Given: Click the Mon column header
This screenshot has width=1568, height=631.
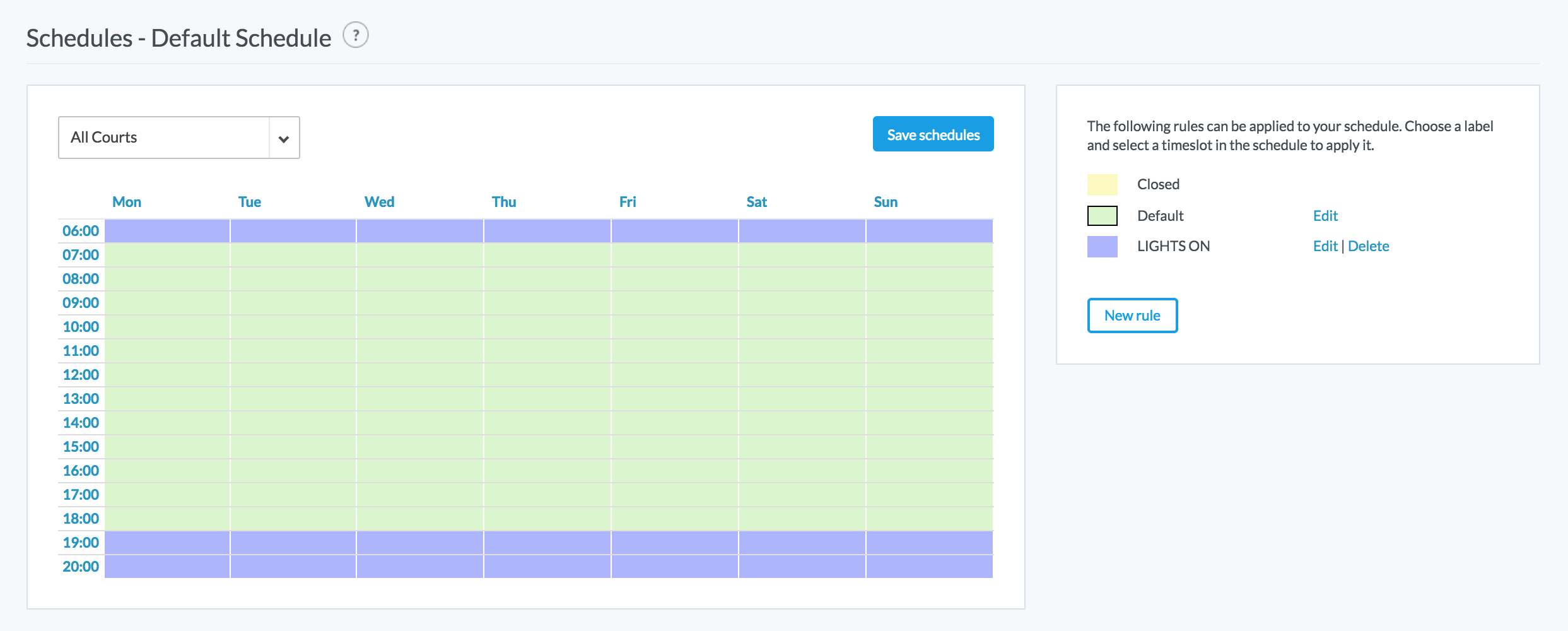Looking at the screenshot, I should coord(127,202).
